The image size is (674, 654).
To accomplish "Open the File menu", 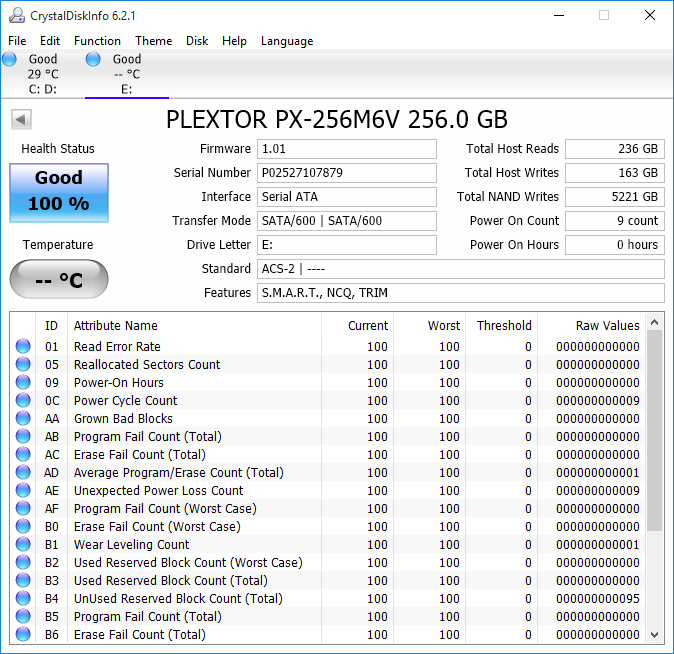I will (x=17, y=41).
